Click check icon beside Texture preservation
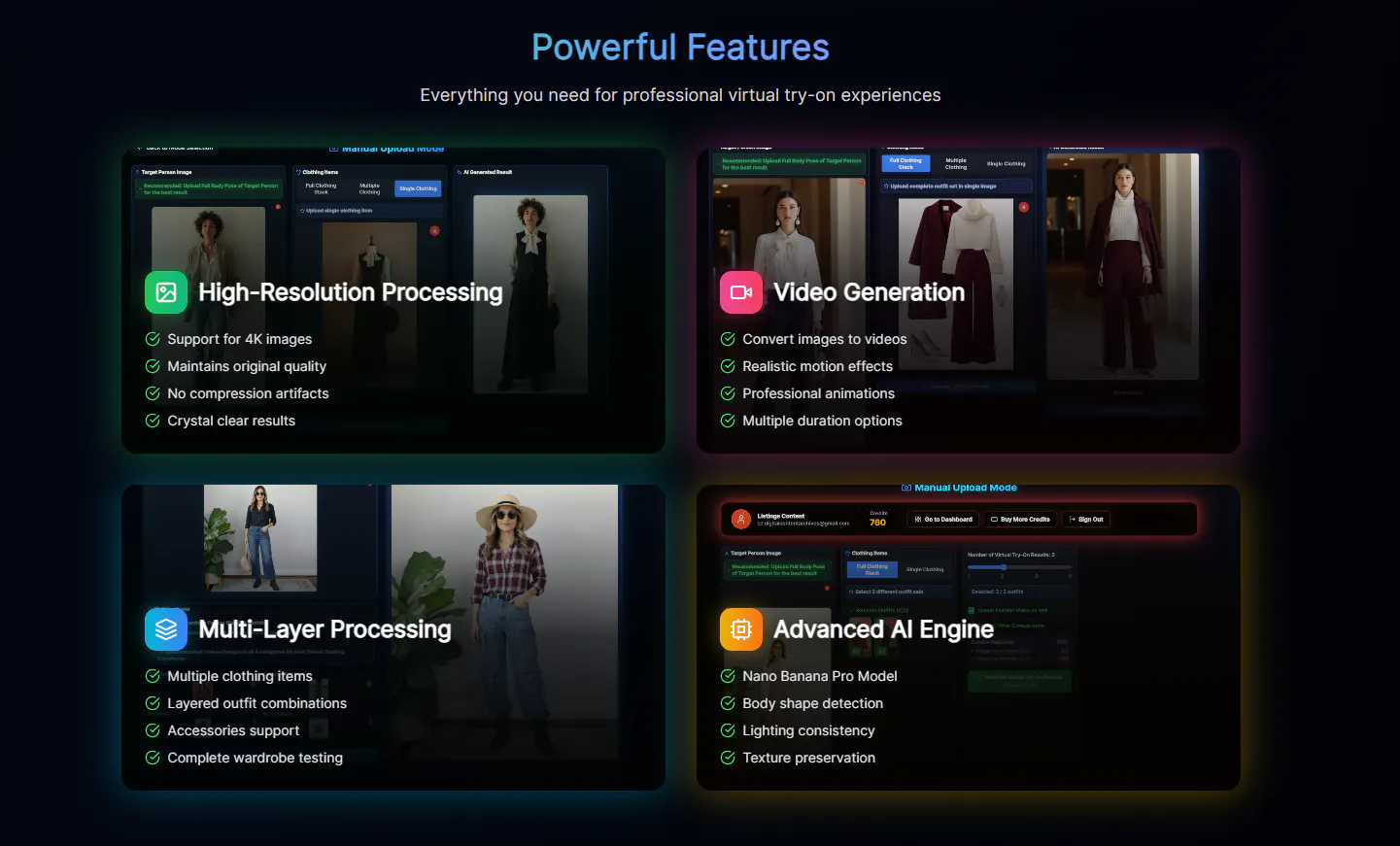Screen dimensions: 1400x846 click(x=728, y=758)
